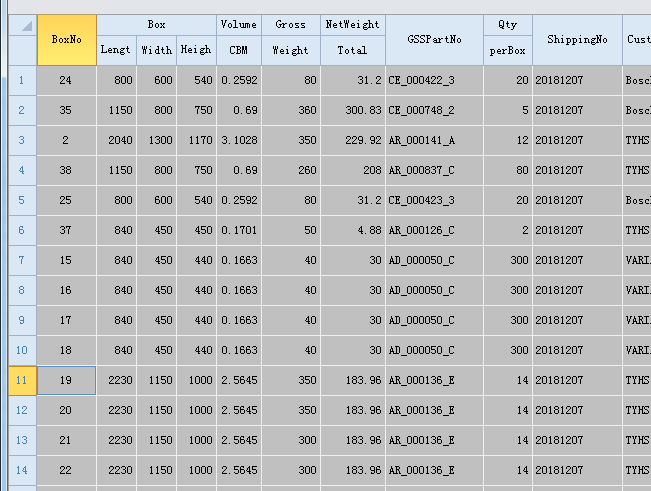Image resolution: width=651 pixels, height=491 pixels.
Task: Click volume cell 0.1701
Action: pyautogui.click(x=239, y=230)
